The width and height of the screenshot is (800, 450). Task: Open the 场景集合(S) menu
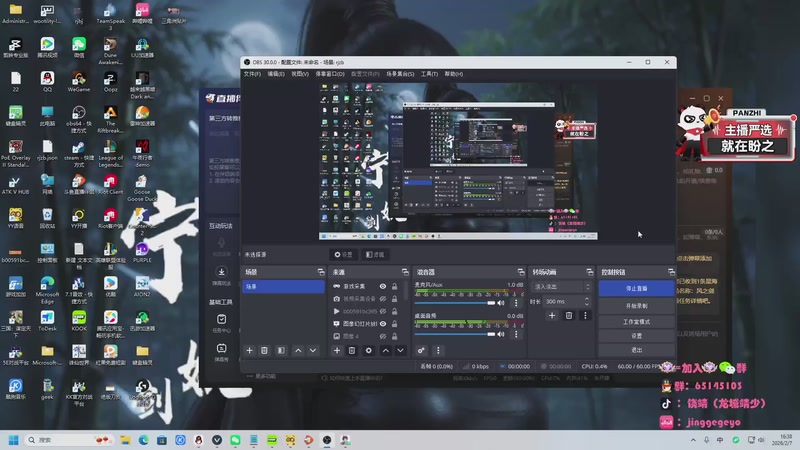point(400,74)
